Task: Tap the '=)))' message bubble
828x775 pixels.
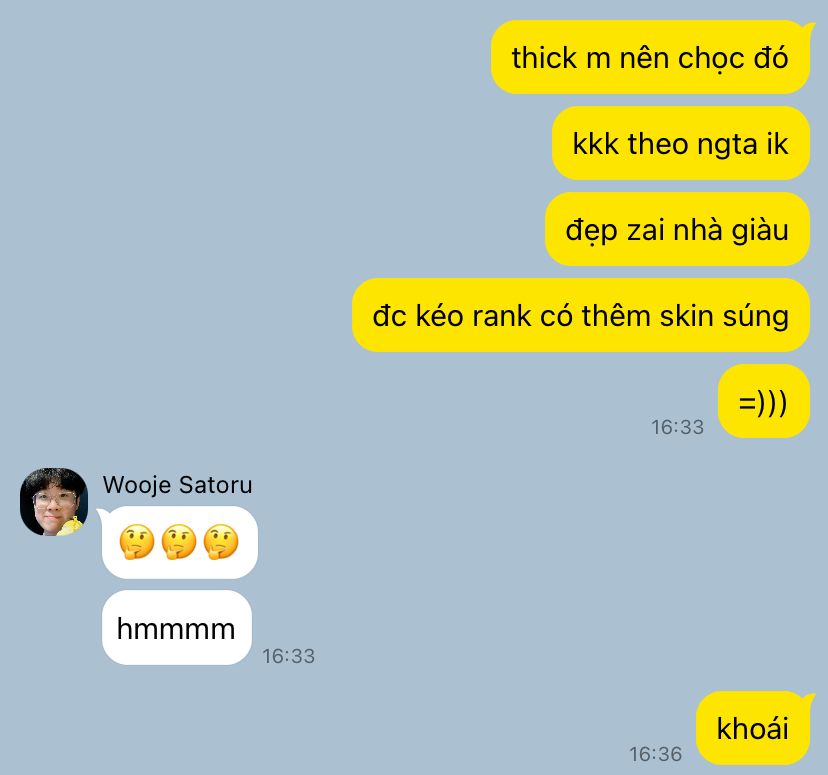Action: point(764,401)
